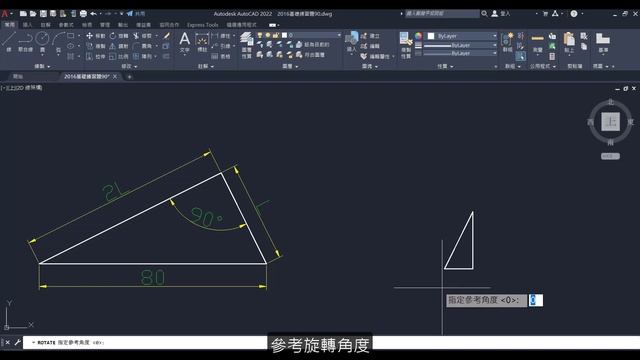
Task: Toggle layer lock icon in layer list
Action: pyautogui.click(x=276, y=36)
